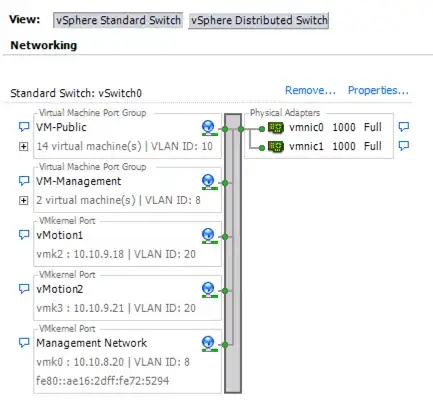433x405 pixels.
Task: Select the vMotion2 VMkernel port name
Action: pos(60,289)
